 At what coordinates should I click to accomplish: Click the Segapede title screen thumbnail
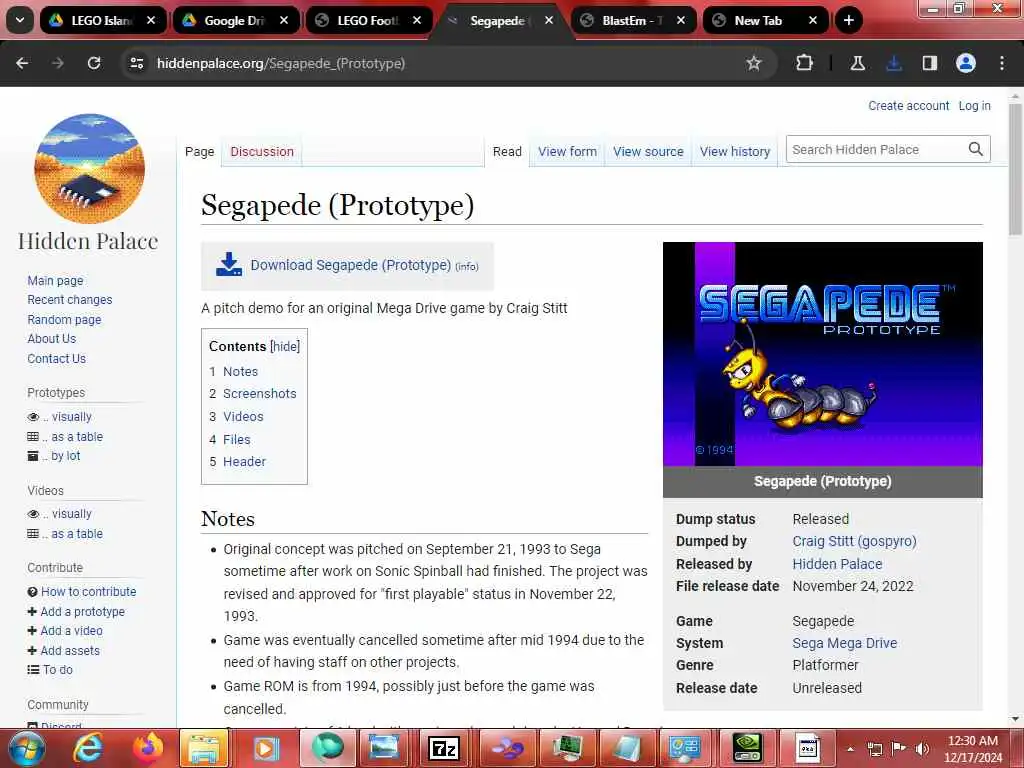(822, 354)
